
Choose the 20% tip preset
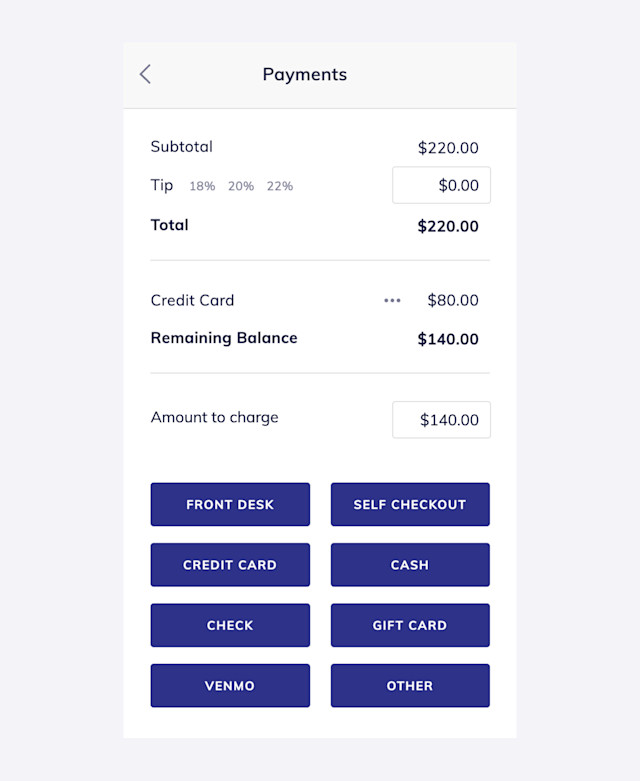(241, 186)
